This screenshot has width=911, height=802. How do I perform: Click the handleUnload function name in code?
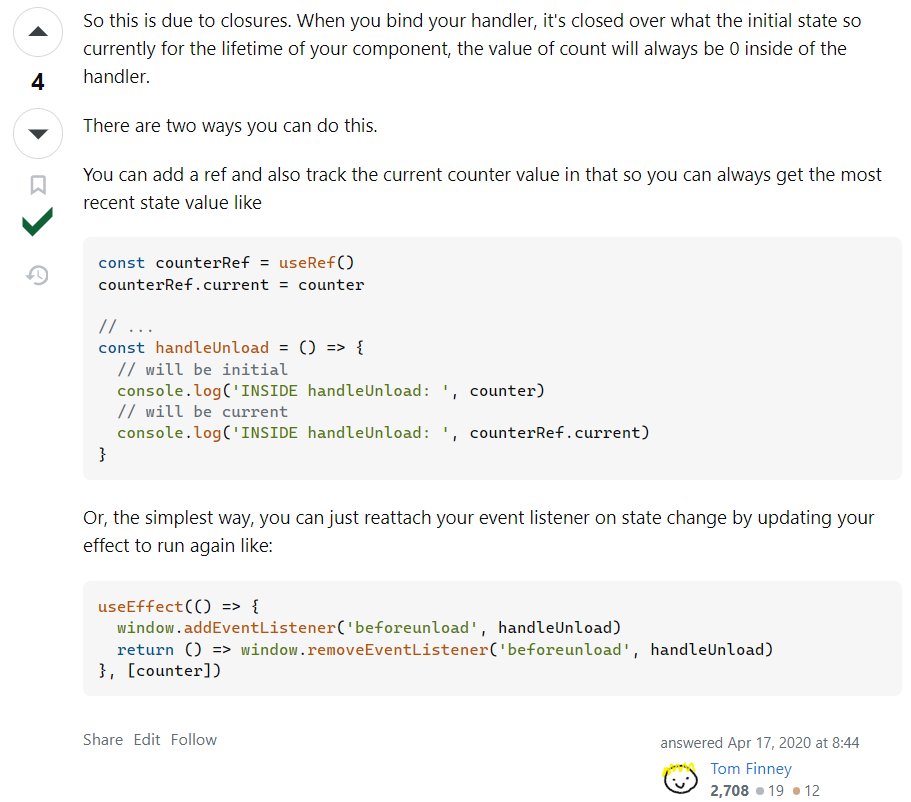(x=211, y=348)
